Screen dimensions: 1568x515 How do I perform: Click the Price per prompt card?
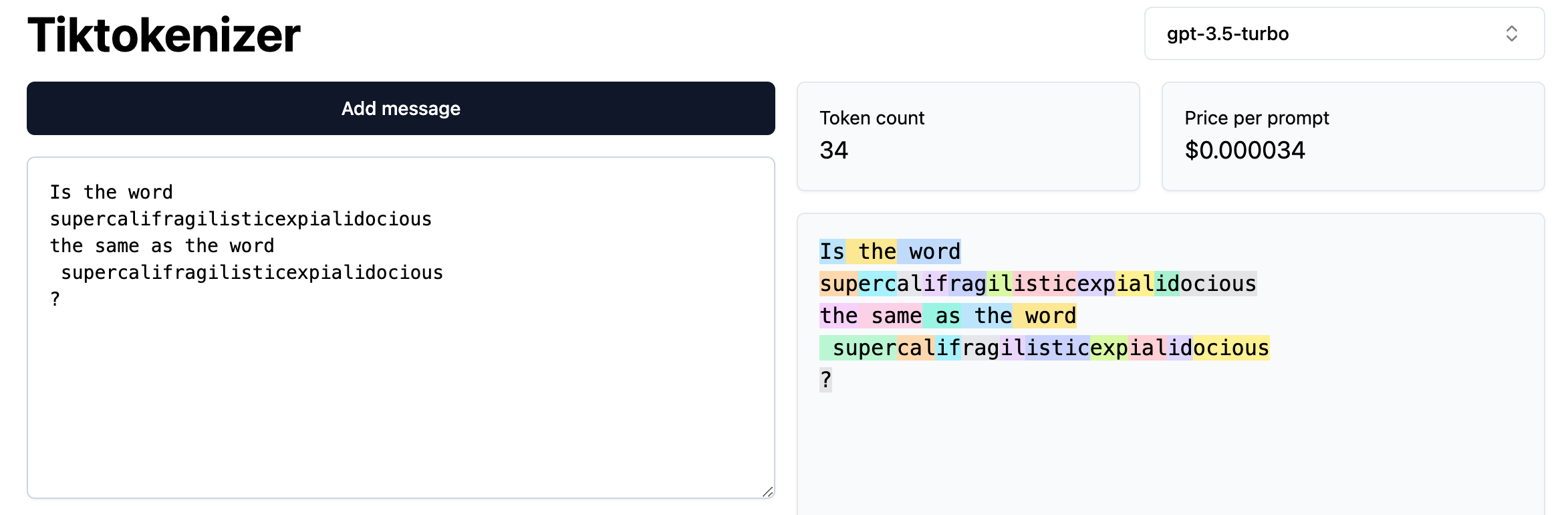(1353, 136)
